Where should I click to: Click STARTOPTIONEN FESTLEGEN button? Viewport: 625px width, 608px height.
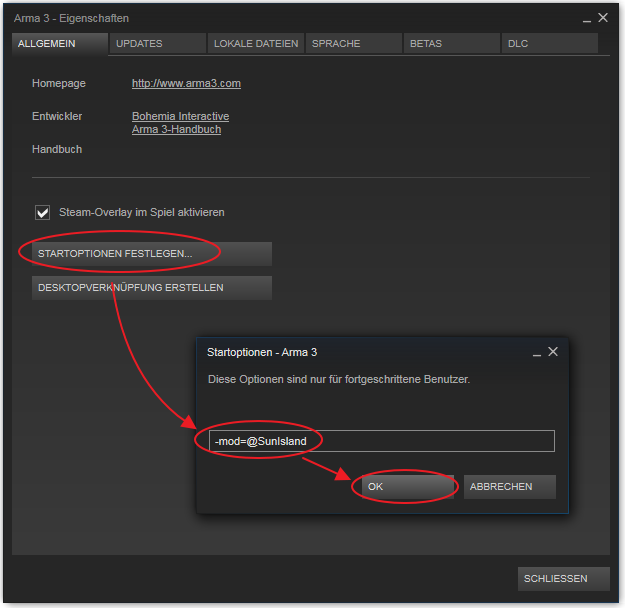152,254
